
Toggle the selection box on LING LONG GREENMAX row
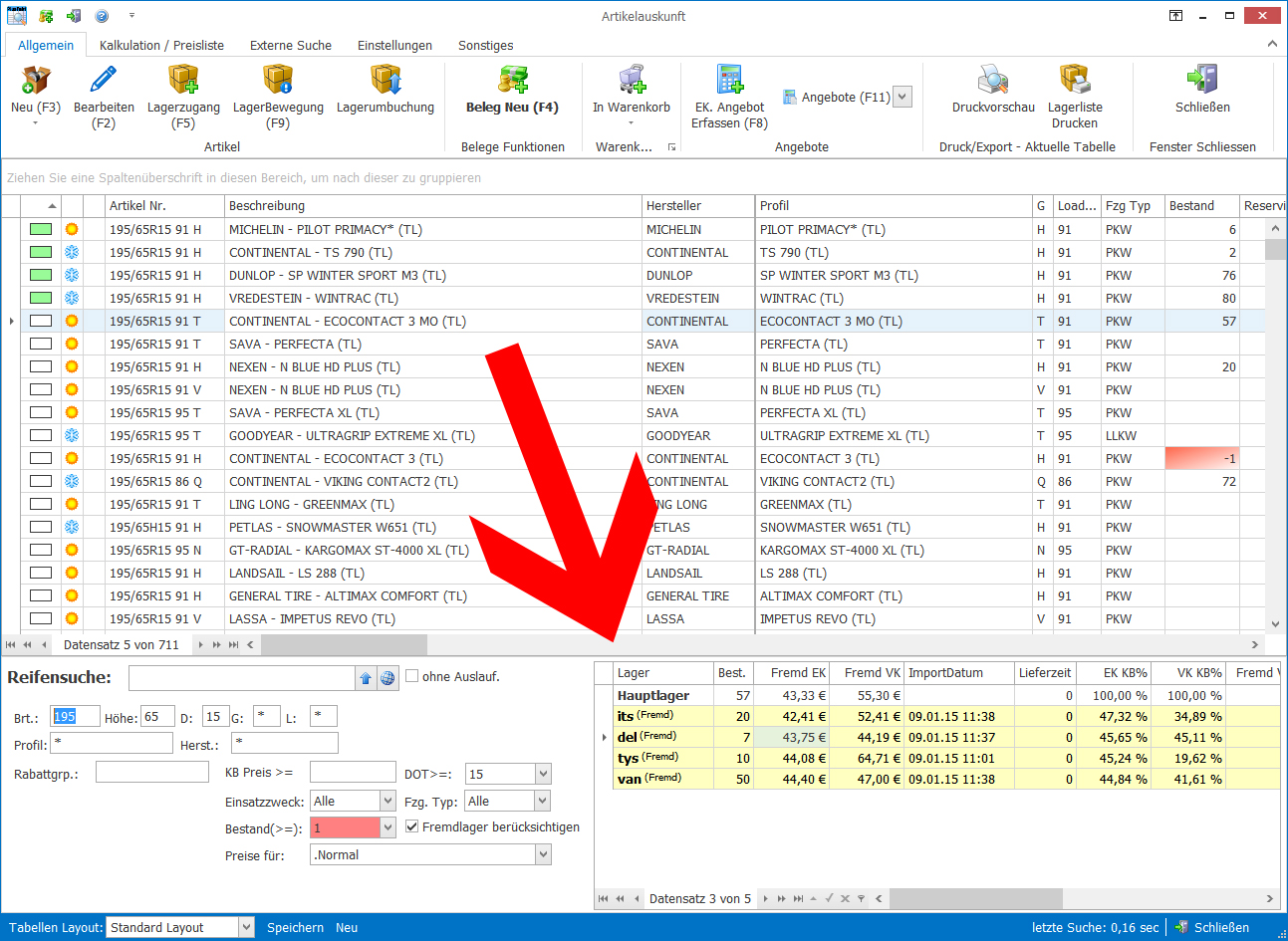[41, 504]
